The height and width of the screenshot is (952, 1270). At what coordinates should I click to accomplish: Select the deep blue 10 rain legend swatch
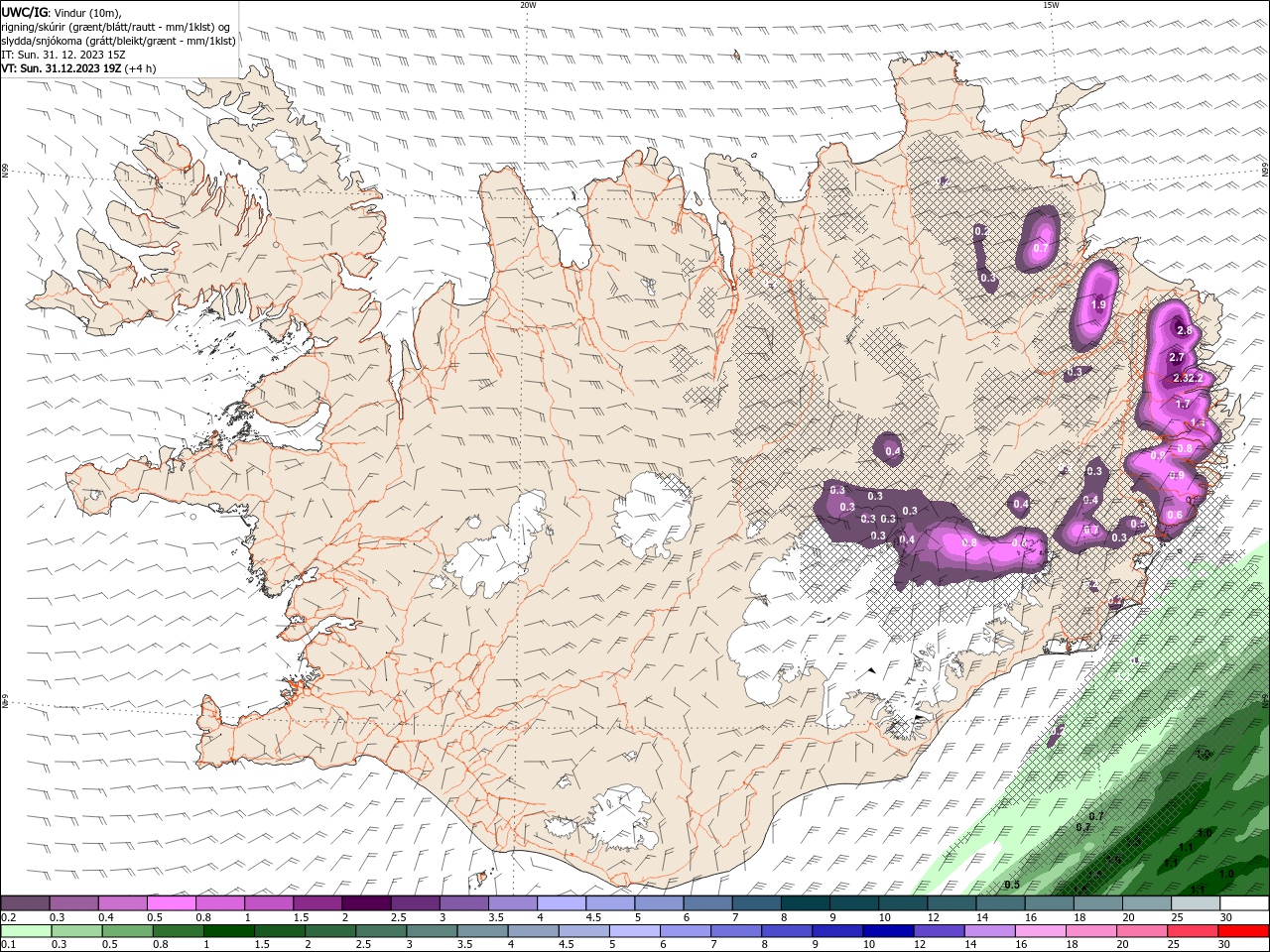click(x=887, y=931)
